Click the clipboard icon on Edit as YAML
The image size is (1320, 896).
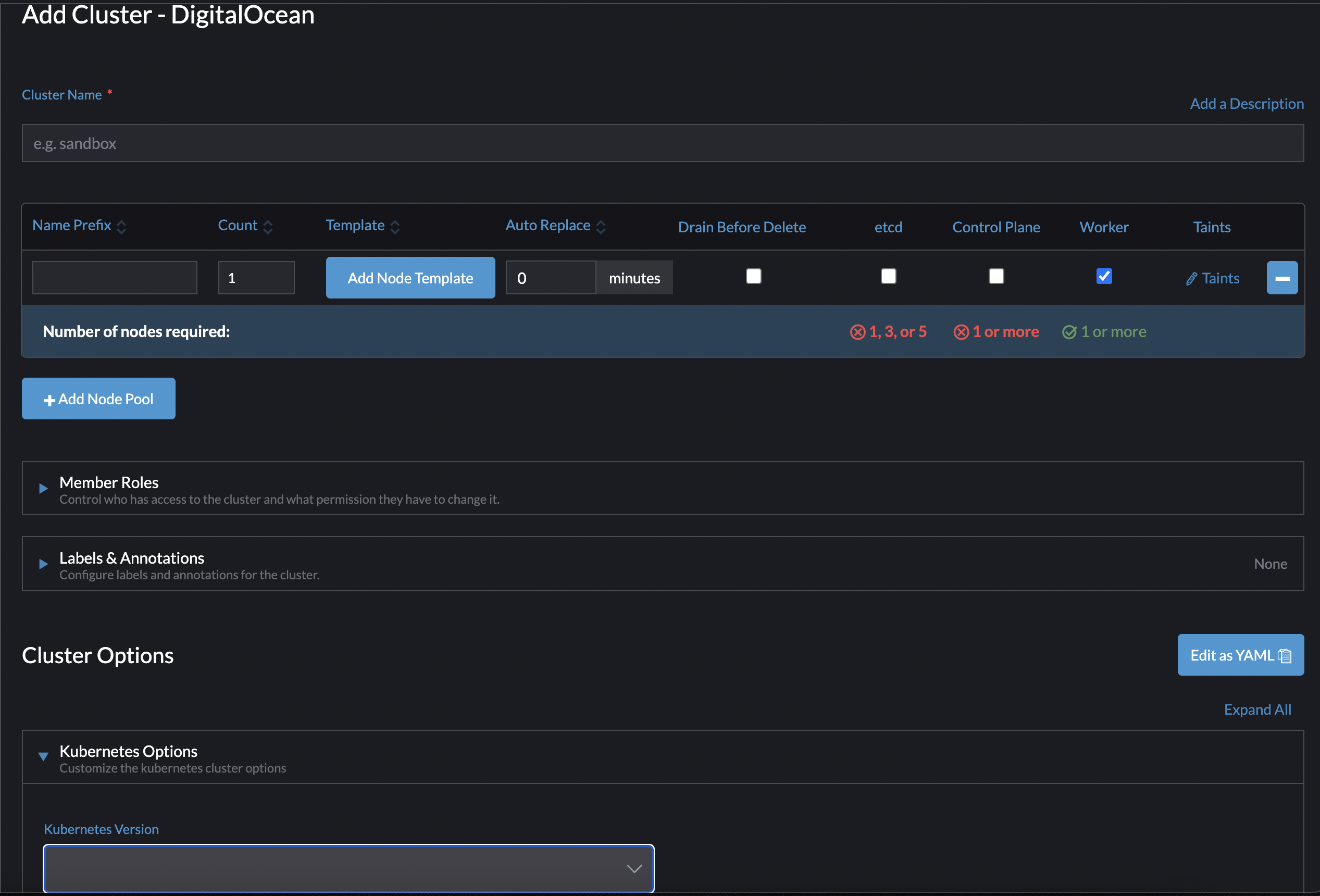[x=1284, y=655]
